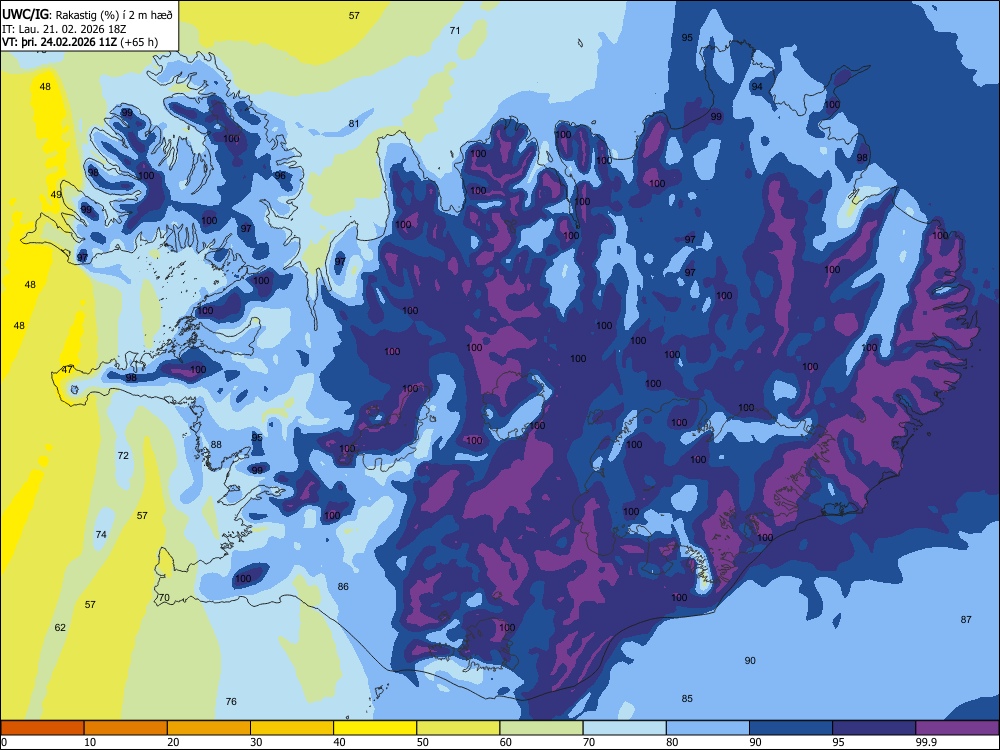
Task: Click the map value '70' on the southwest peninsula
Action: coord(164,598)
